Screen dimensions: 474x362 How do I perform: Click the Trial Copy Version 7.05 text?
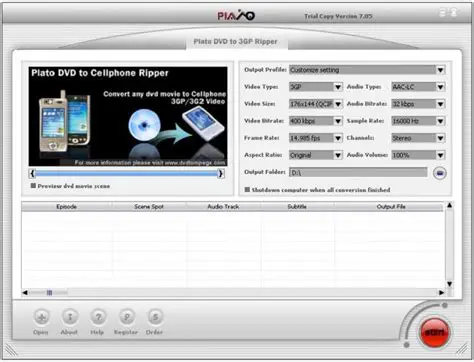point(338,16)
